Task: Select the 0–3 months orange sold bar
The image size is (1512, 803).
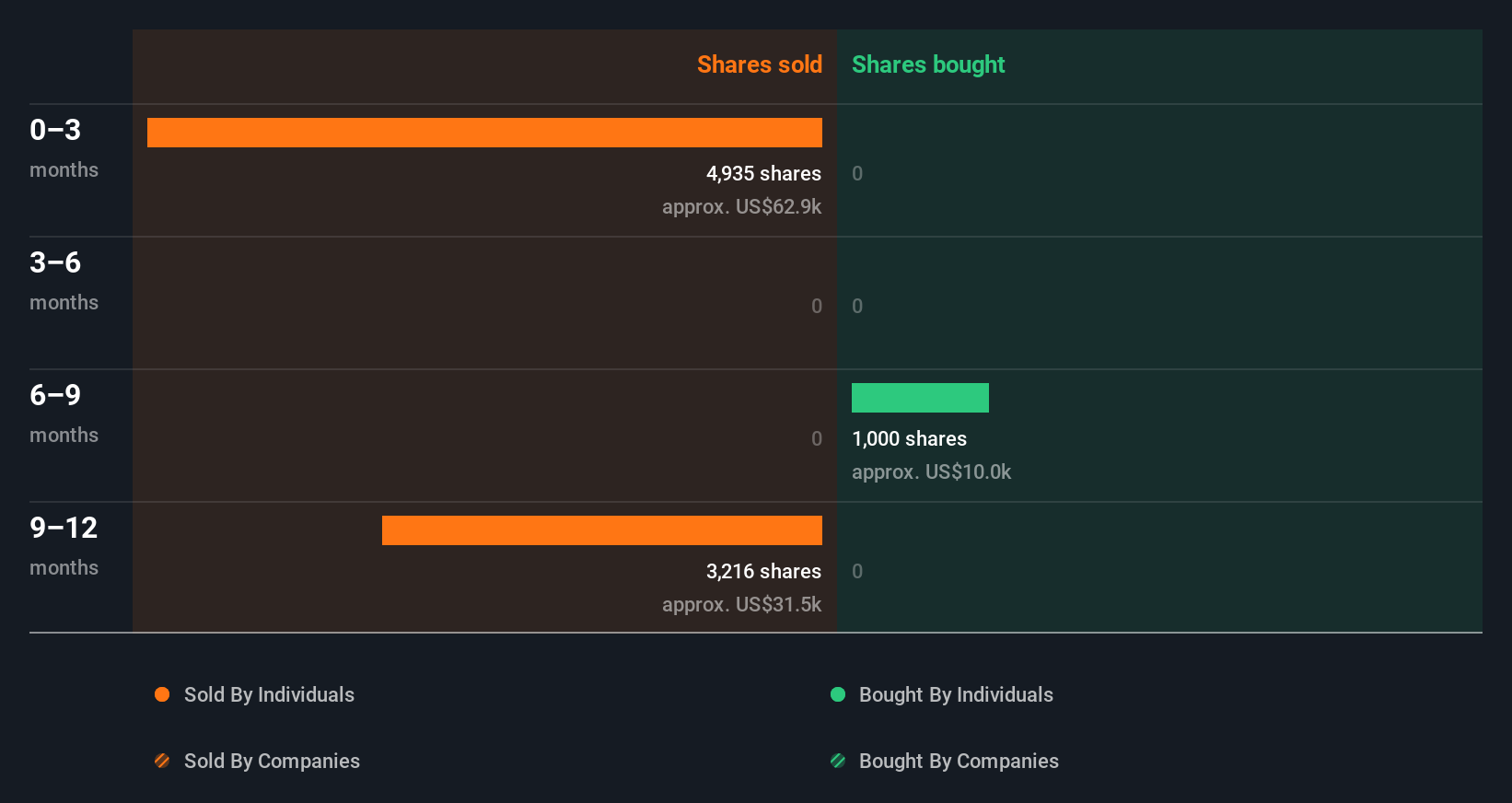Action: coord(484,133)
